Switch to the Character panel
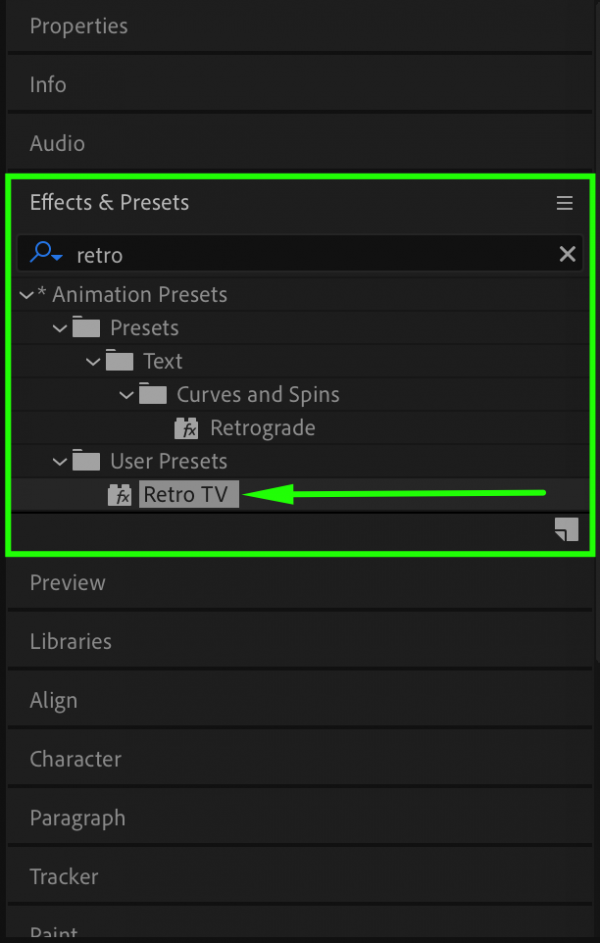 [75, 759]
